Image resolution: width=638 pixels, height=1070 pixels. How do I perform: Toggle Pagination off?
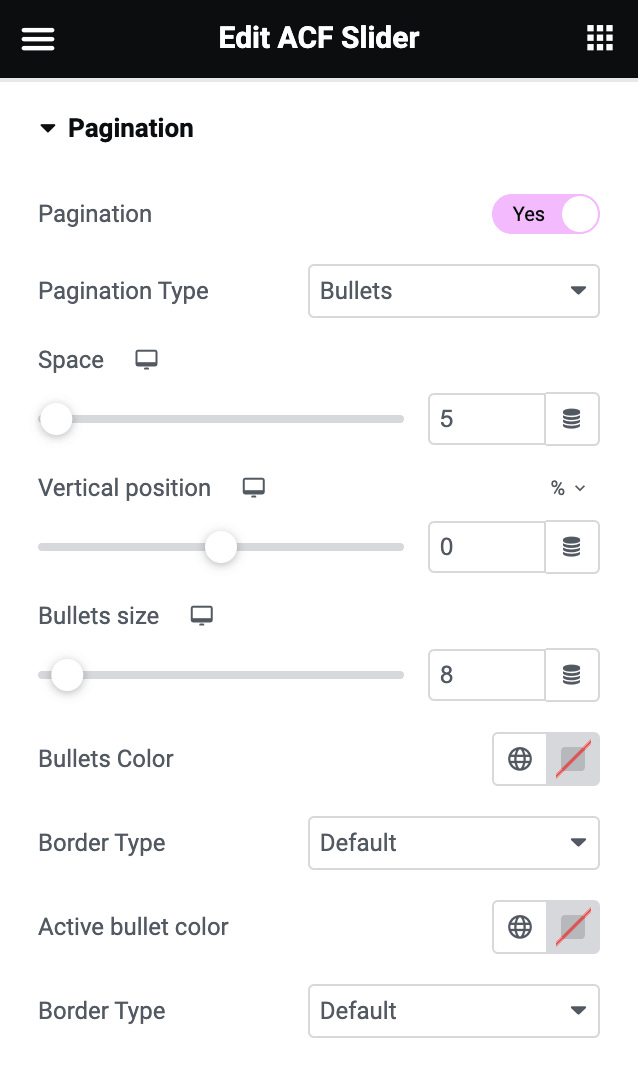tap(546, 214)
